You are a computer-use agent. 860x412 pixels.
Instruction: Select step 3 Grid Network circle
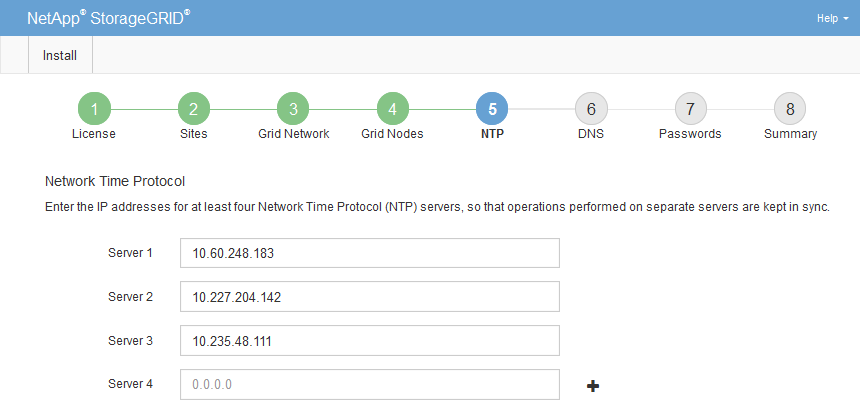(x=293, y=108)
